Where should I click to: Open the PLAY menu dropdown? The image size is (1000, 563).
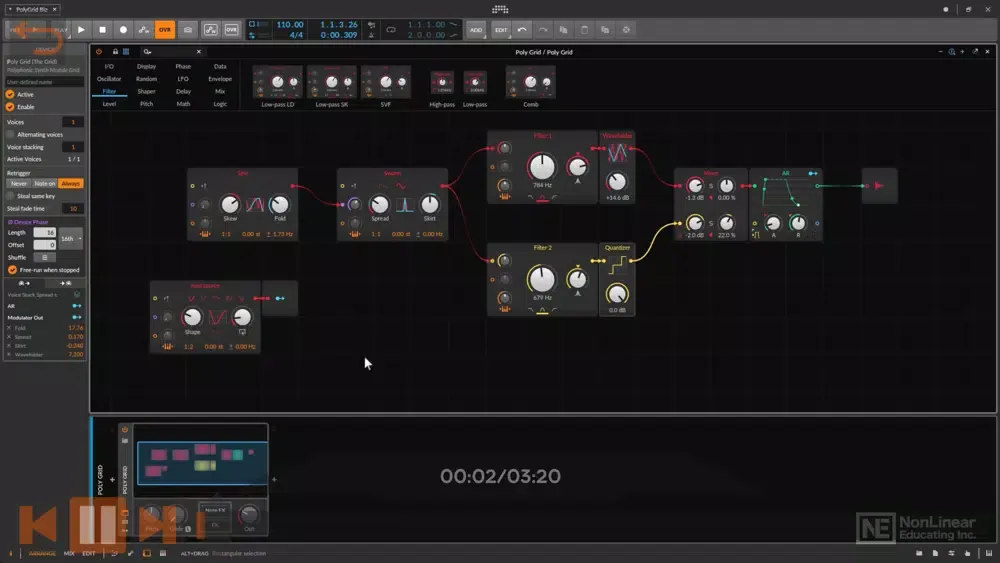(x=61, y=29)
